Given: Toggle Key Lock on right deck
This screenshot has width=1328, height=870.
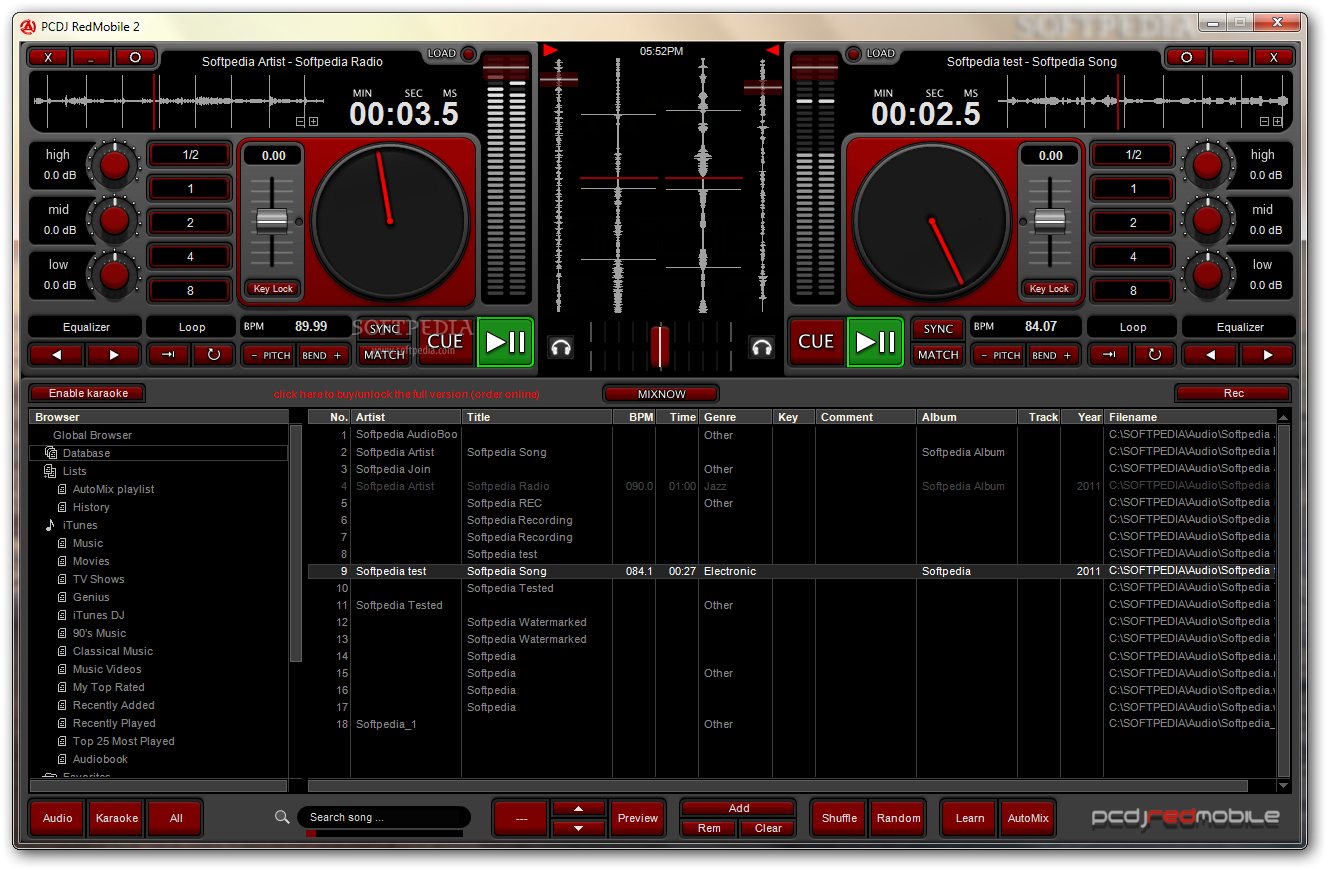Looking at the screenshot, I should click(1050, 289).
